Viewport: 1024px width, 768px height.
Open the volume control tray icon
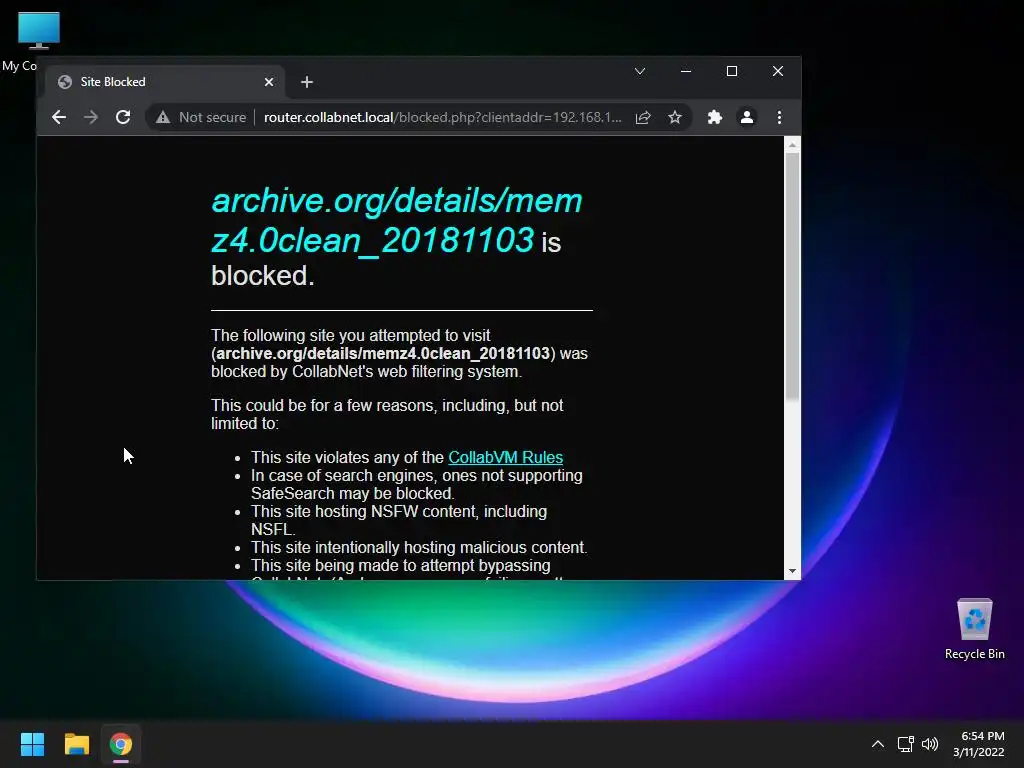click(930, 744)
